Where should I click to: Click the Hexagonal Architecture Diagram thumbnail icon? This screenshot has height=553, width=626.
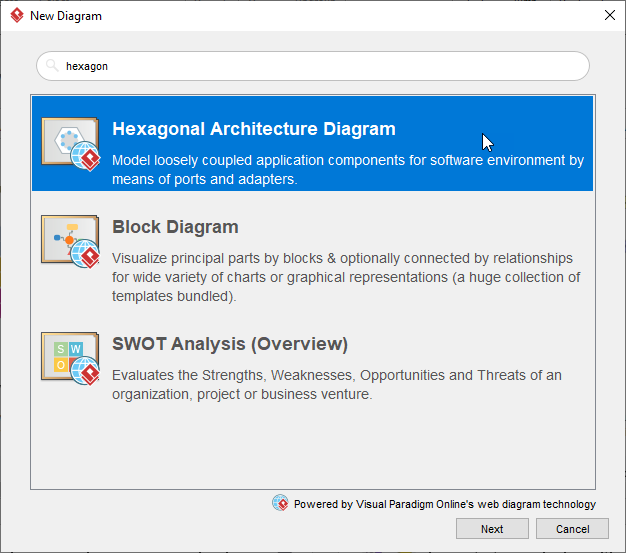pos(70,143)
